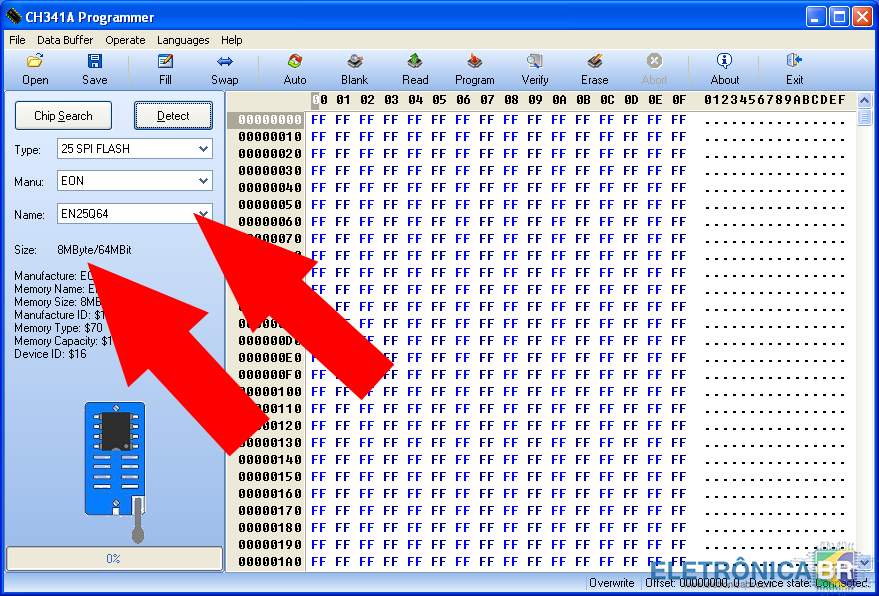Click the Fill buffer toolbar icon

pyautogui.click(x=165, y=68)
